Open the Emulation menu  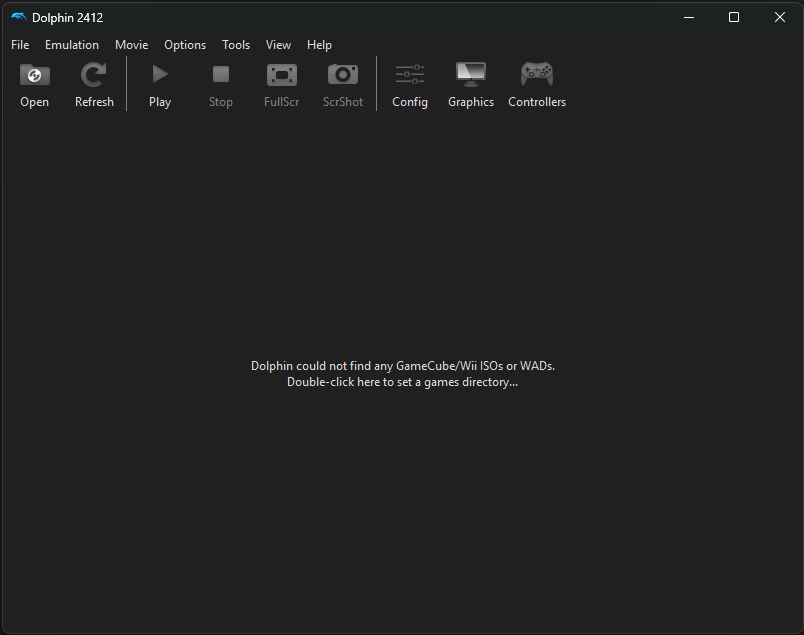[72, 45]
